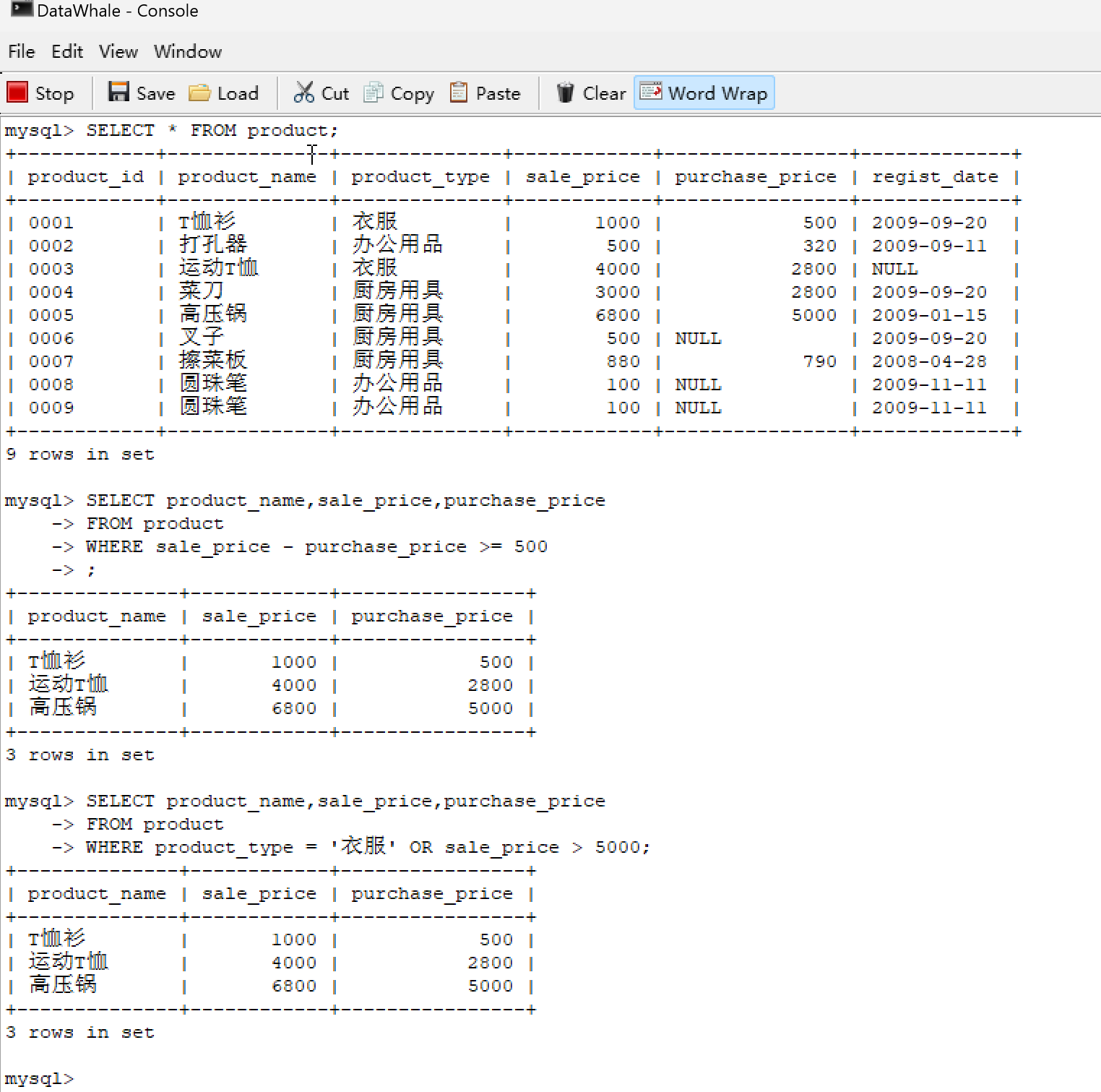Click the "9 rows in set" message
Screen dimensions: 1101x1092
coord(80,455)
